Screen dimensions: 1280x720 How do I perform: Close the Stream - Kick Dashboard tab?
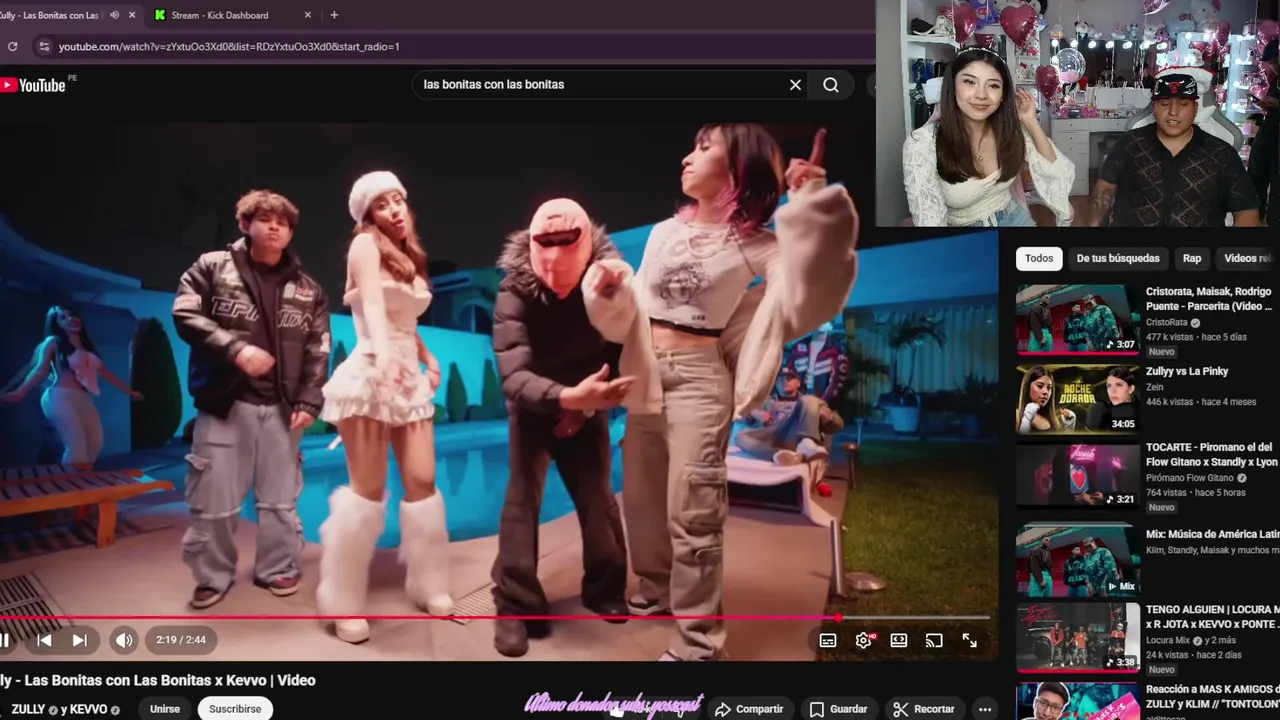308,15
